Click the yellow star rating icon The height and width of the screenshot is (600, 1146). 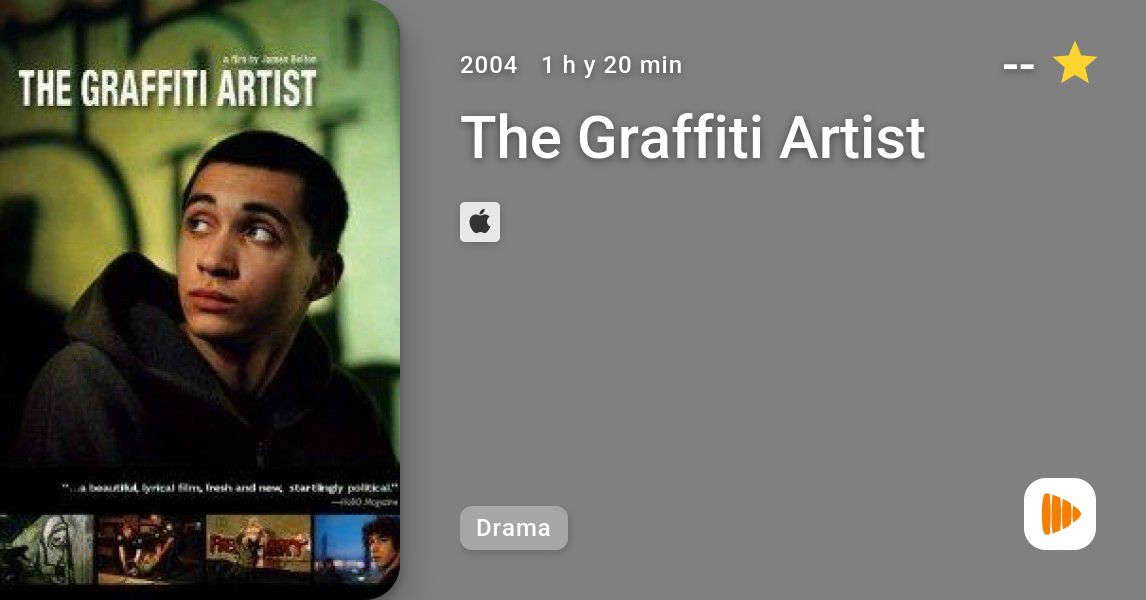[1074, 64]
